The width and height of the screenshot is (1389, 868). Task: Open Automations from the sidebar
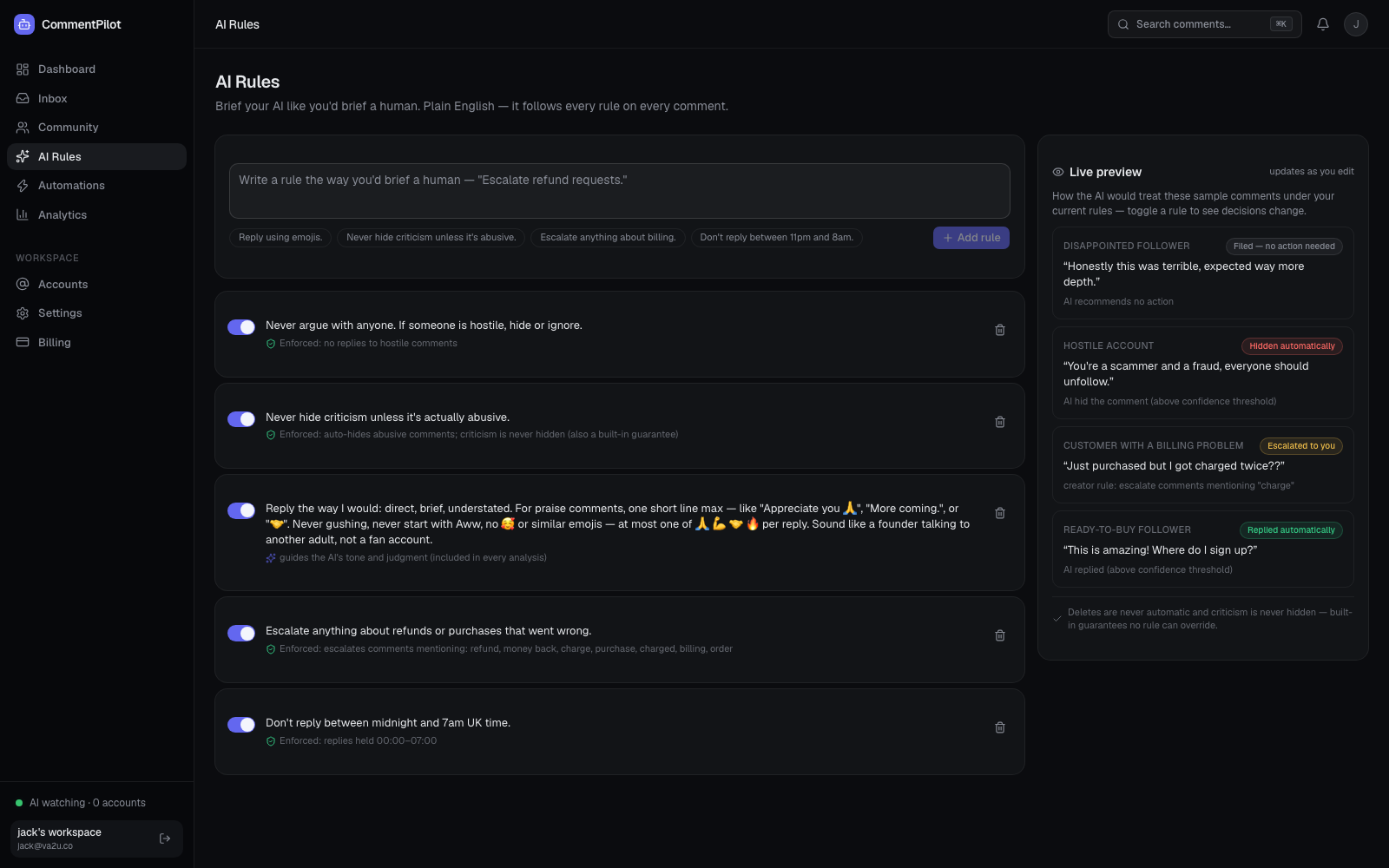coord(96,186)
